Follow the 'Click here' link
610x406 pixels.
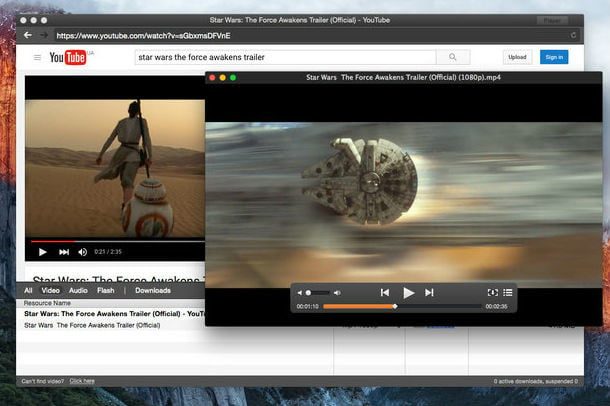(x=82, y=381)
